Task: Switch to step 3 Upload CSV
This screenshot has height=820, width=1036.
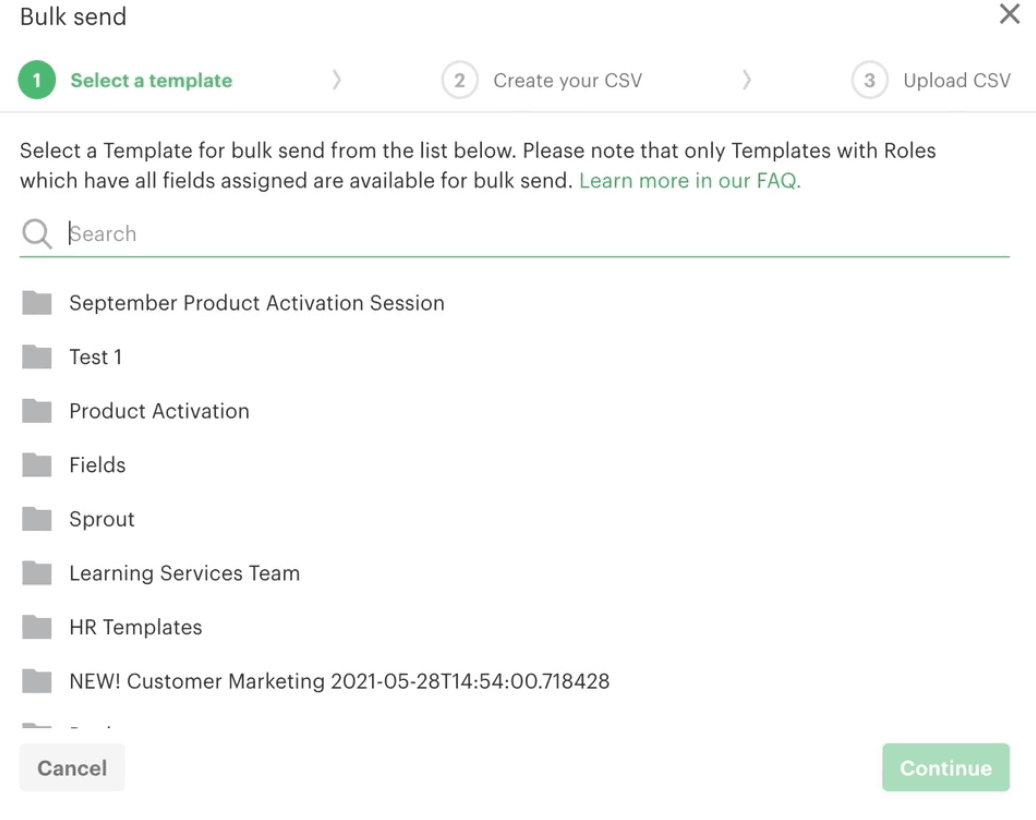Action: tap(956, 81)
